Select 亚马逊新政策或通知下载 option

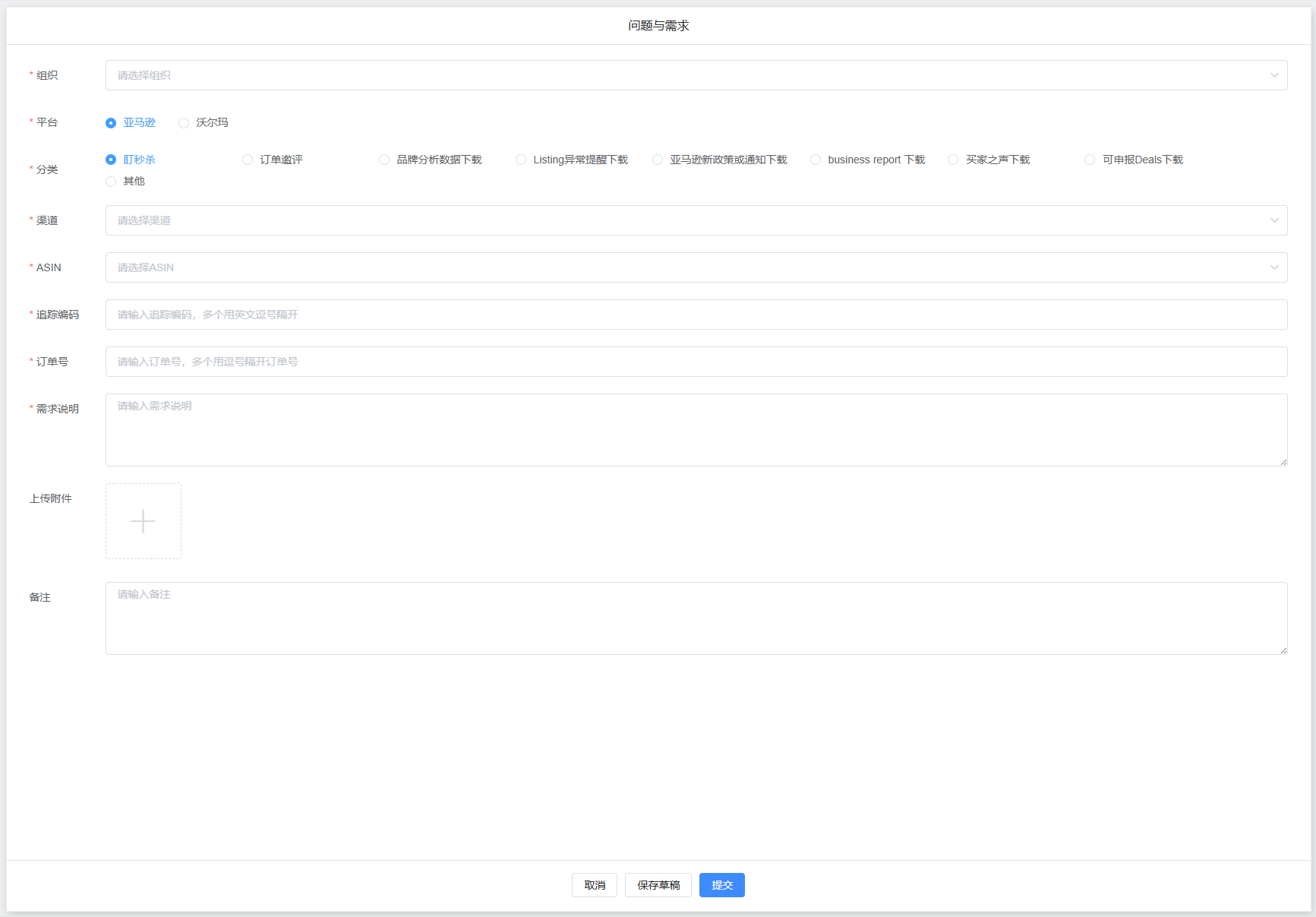pos(658,160)
